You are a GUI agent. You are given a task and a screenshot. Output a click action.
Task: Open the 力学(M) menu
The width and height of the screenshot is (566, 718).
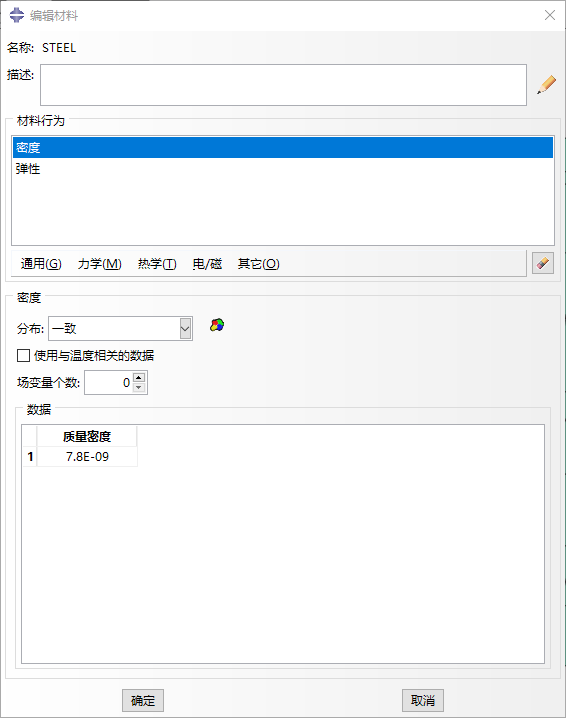99,264
